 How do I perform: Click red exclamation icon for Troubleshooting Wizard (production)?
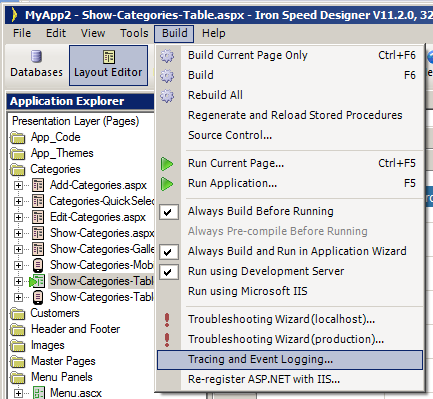click(167, 340)
